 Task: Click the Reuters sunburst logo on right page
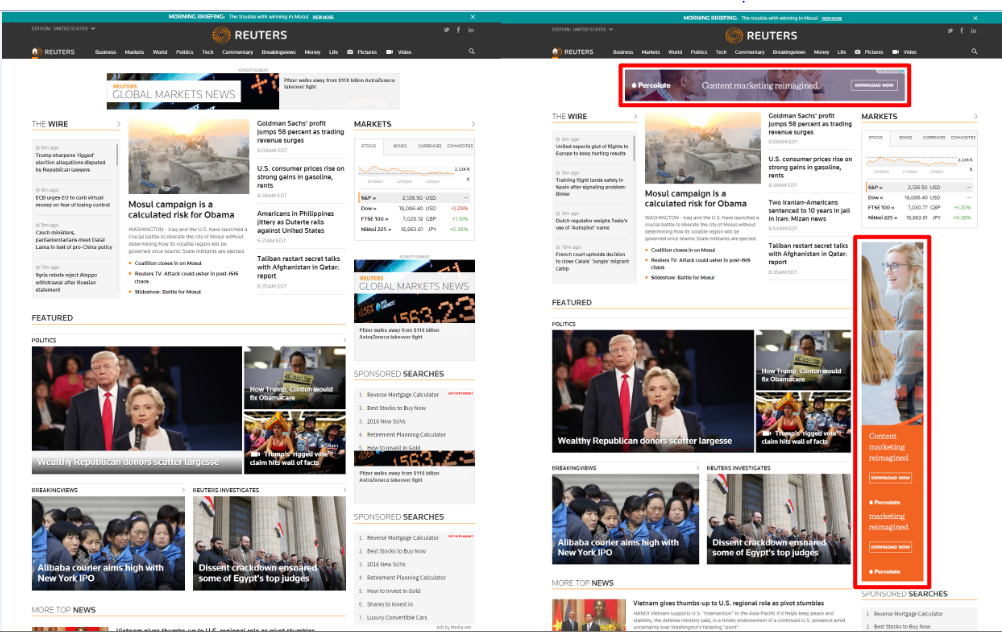click(734, 35)
